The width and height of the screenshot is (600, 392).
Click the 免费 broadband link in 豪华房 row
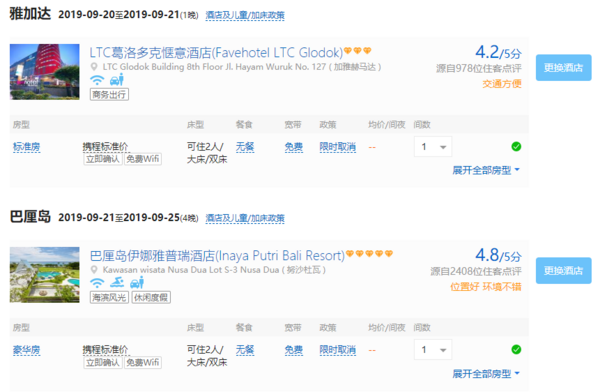coord(293,350)
